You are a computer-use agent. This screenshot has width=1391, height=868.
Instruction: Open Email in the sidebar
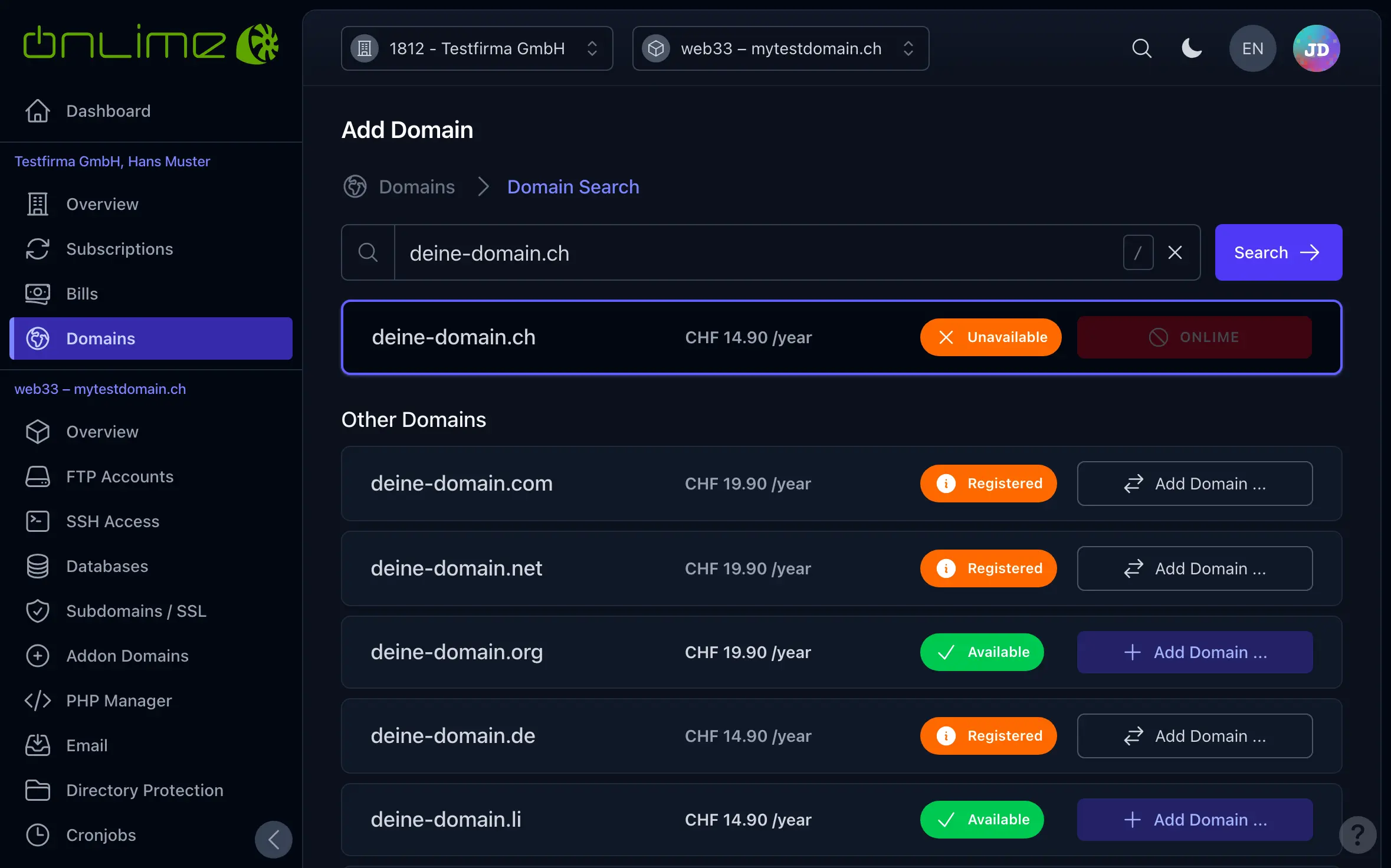coord(151,745)
